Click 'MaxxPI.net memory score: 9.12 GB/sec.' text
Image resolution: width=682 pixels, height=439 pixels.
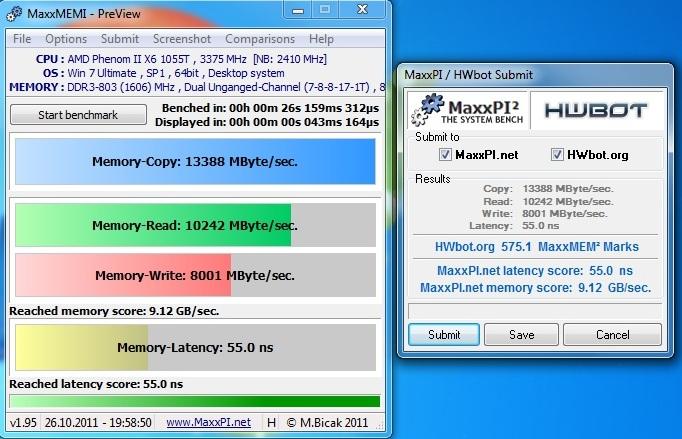(535, 288)
